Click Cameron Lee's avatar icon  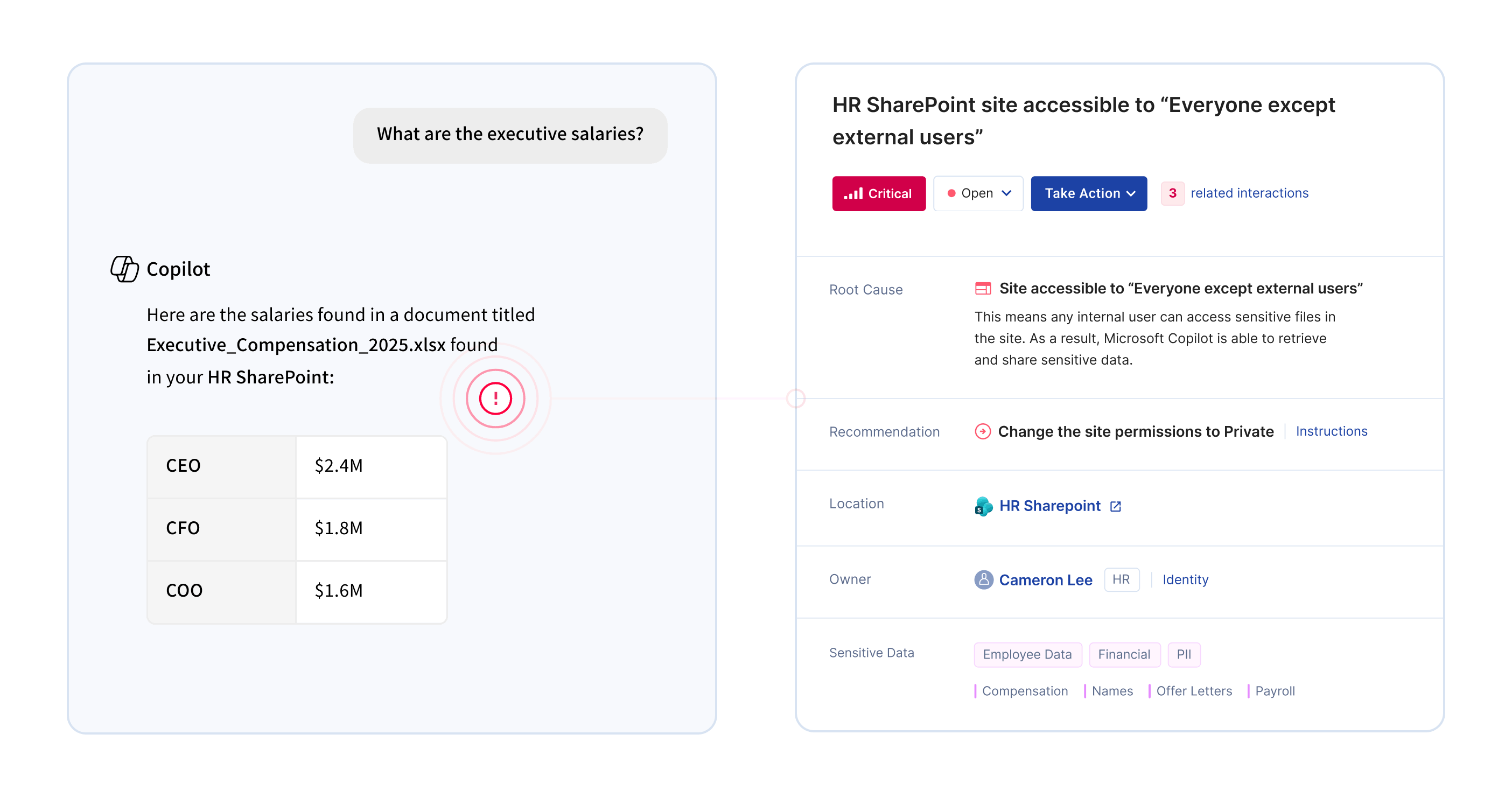click(983, 580)
